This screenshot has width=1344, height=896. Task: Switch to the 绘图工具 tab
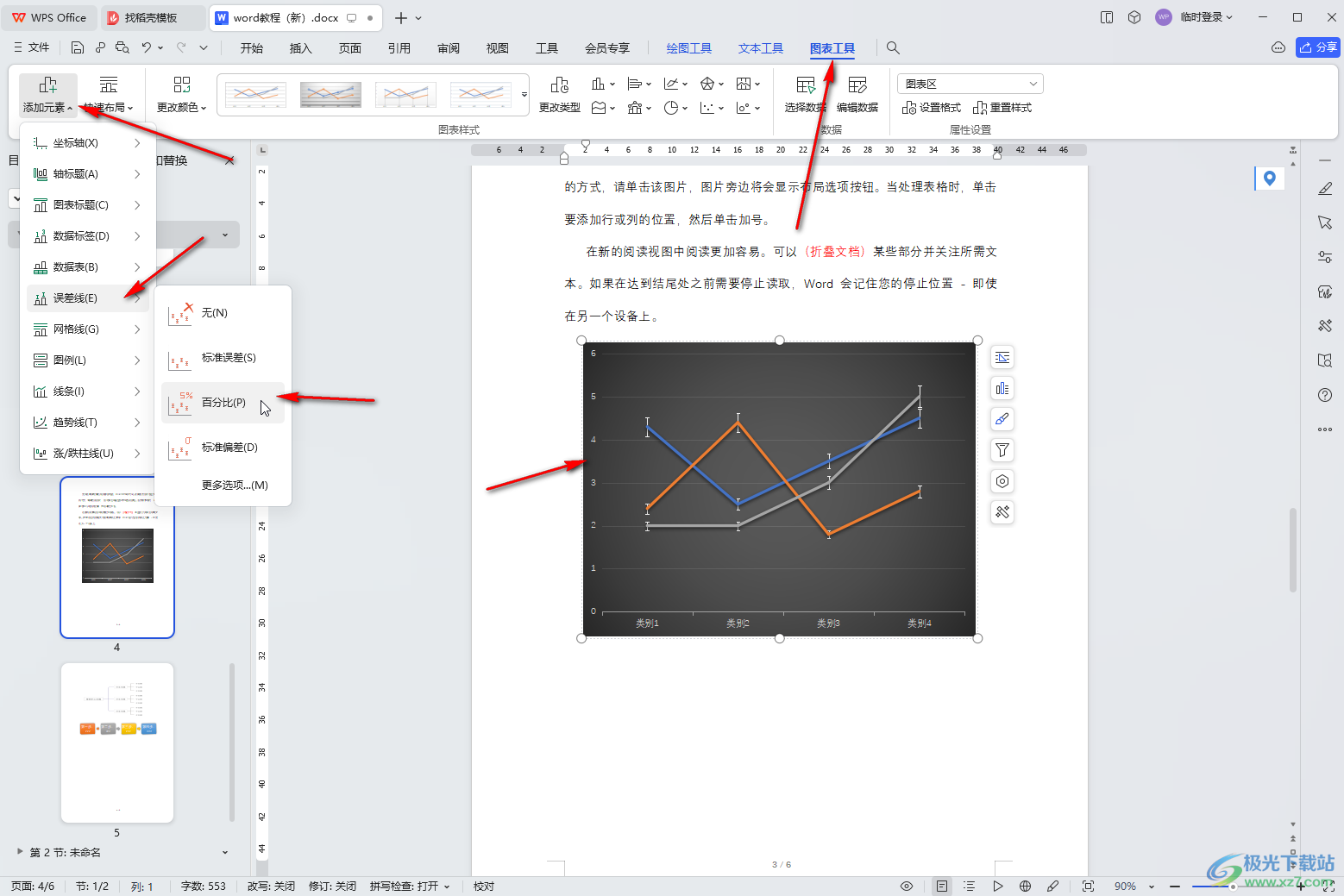click(689, 48)
